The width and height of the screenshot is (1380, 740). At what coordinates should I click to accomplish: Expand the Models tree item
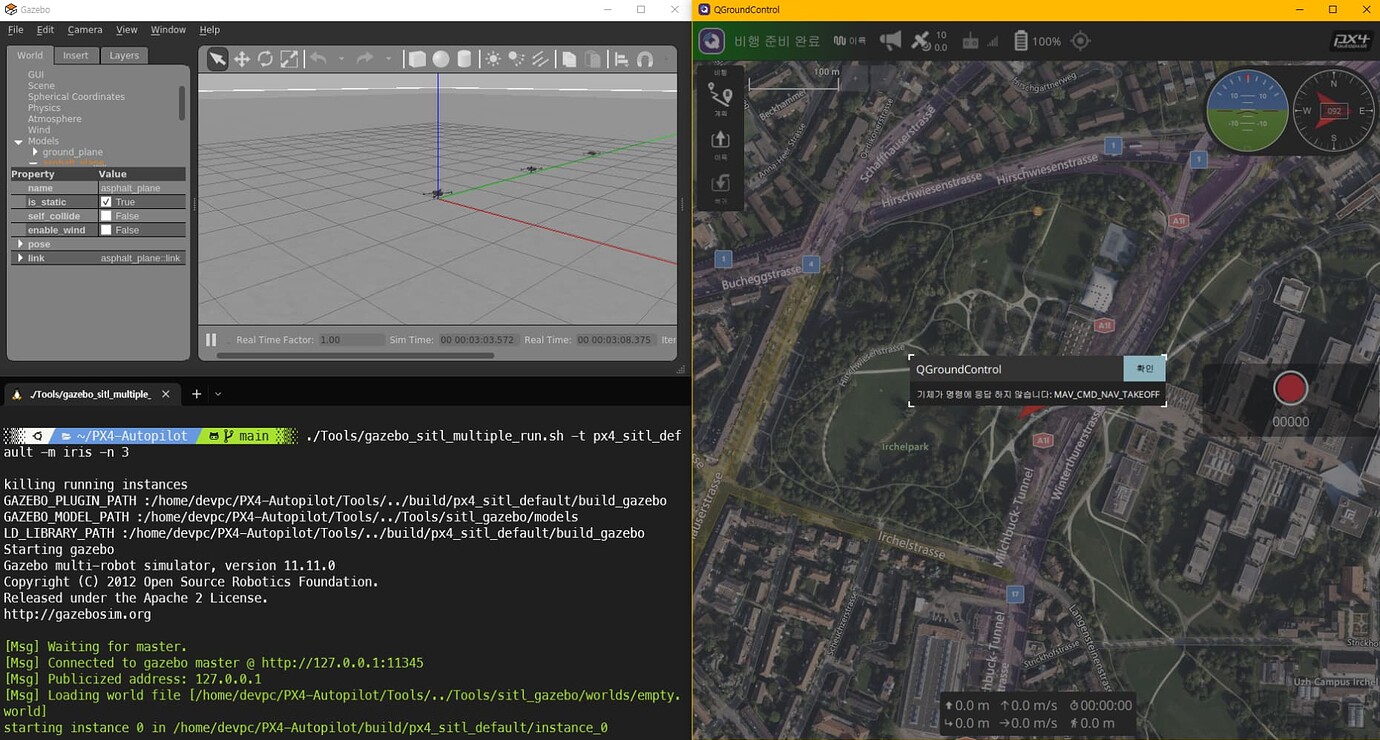(18, 140)
